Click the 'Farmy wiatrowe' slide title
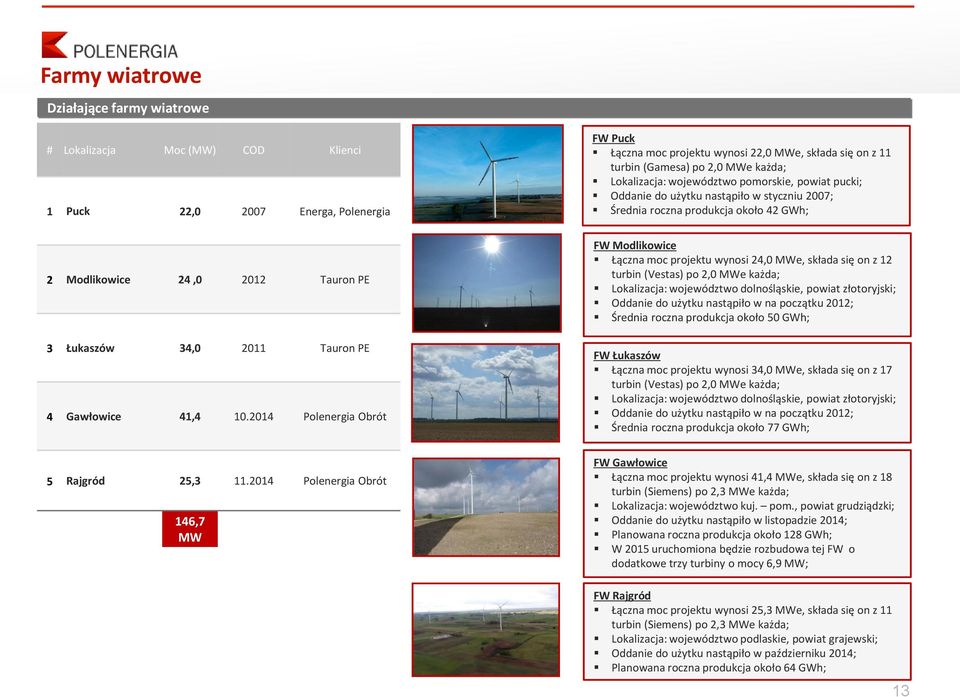This screenshot has width=960, height=697. click(121, 76)
